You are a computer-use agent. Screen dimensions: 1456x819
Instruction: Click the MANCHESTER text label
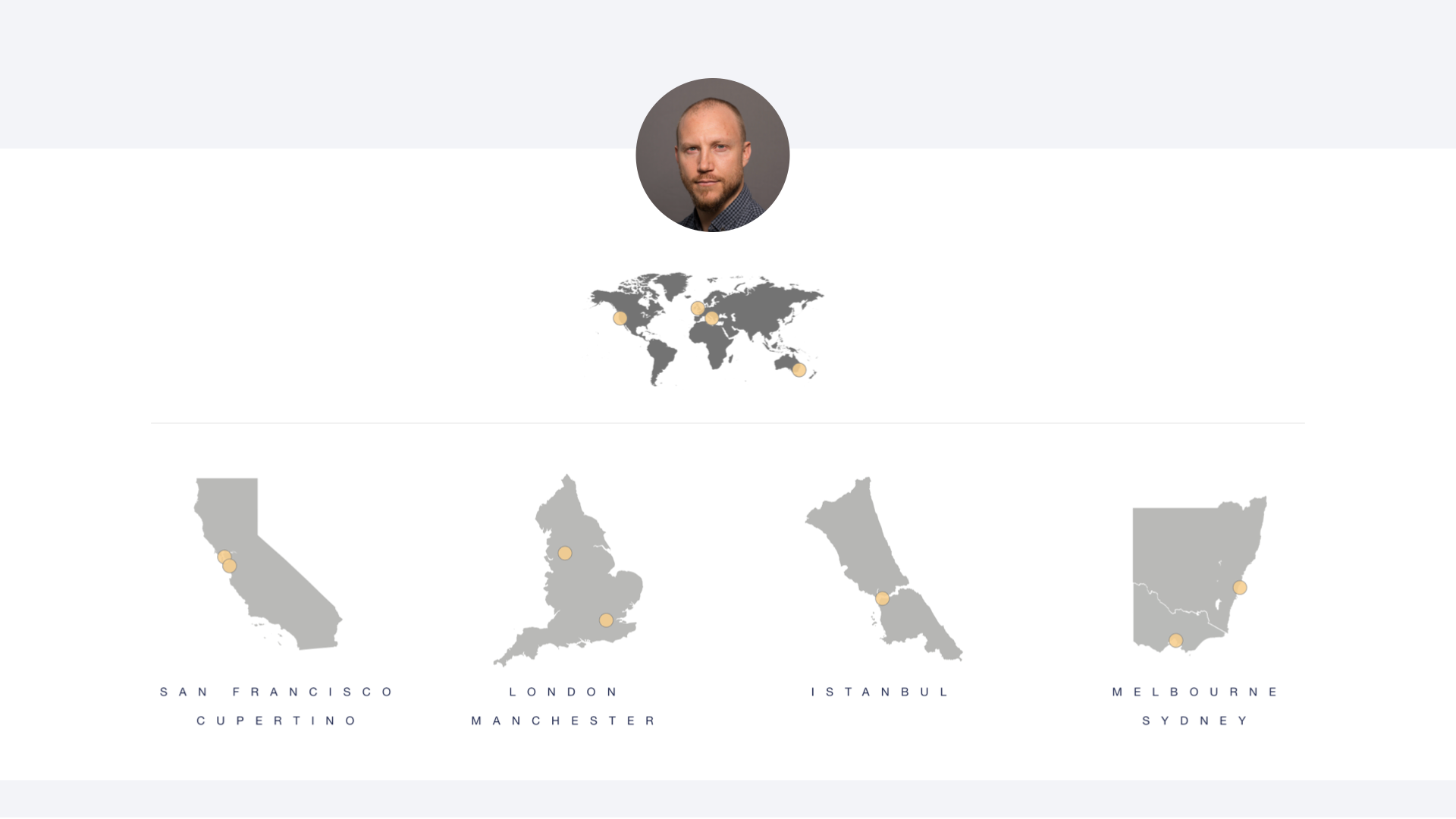[563, 720]
